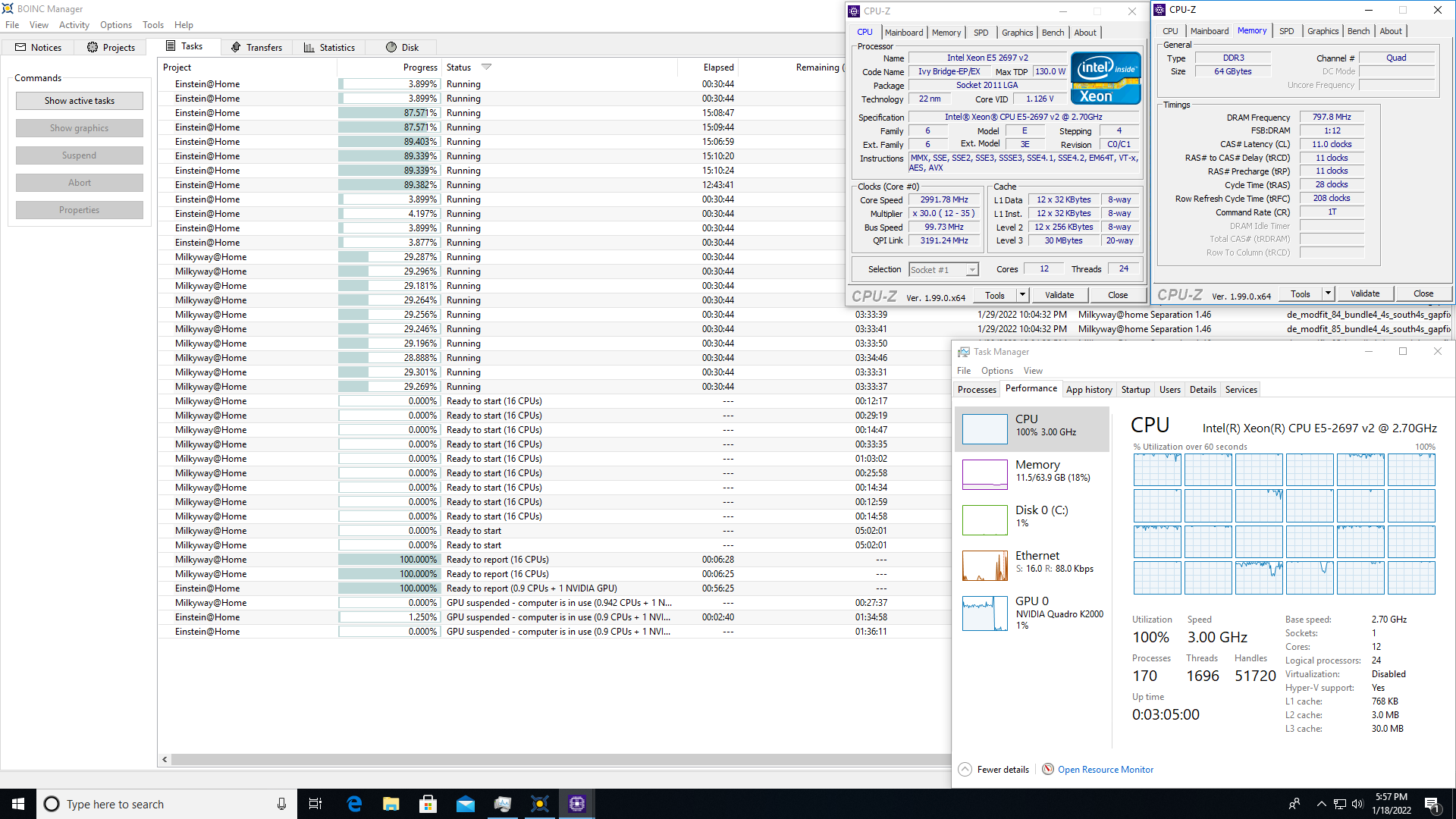Screen dimensions: 1456x819
Task: Open the Options menu in BOINC Manager
Action: point(115,25)
